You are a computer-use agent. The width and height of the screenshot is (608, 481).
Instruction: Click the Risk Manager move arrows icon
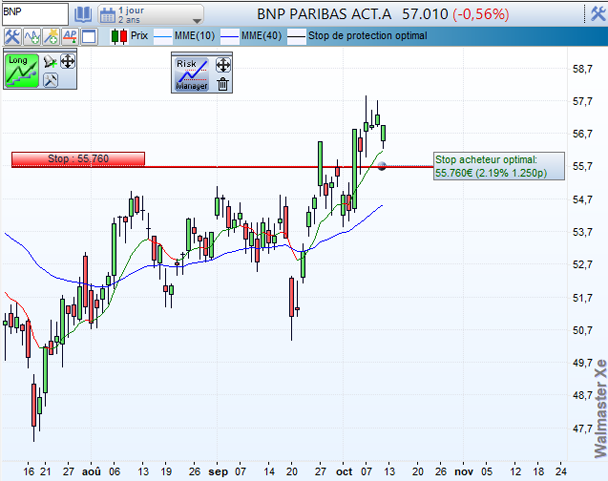(223, 65)
